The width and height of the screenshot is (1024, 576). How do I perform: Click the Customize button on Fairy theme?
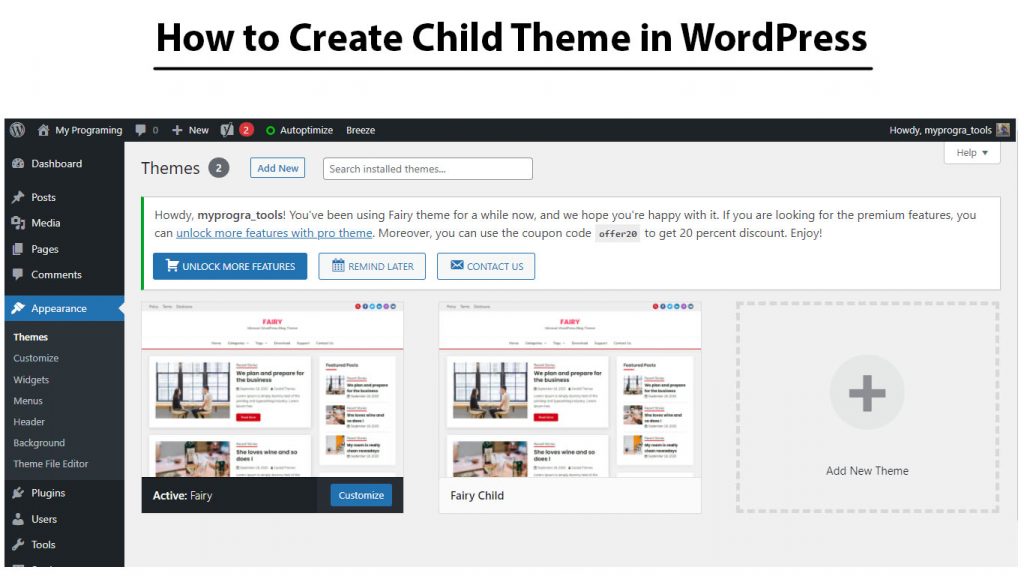(x=361, y=495)
